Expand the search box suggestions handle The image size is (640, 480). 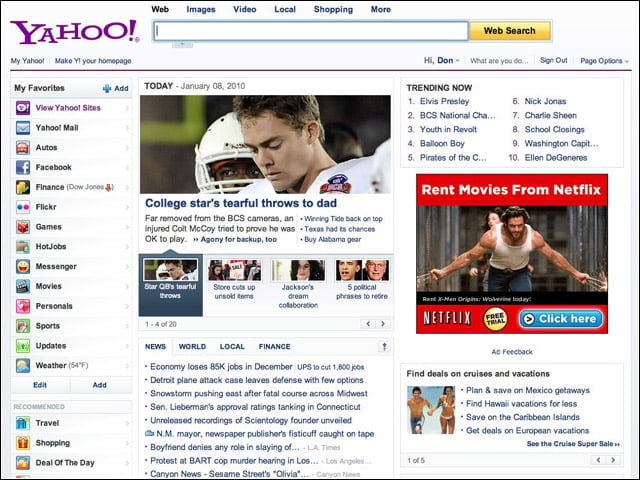[x=182, y=44]
